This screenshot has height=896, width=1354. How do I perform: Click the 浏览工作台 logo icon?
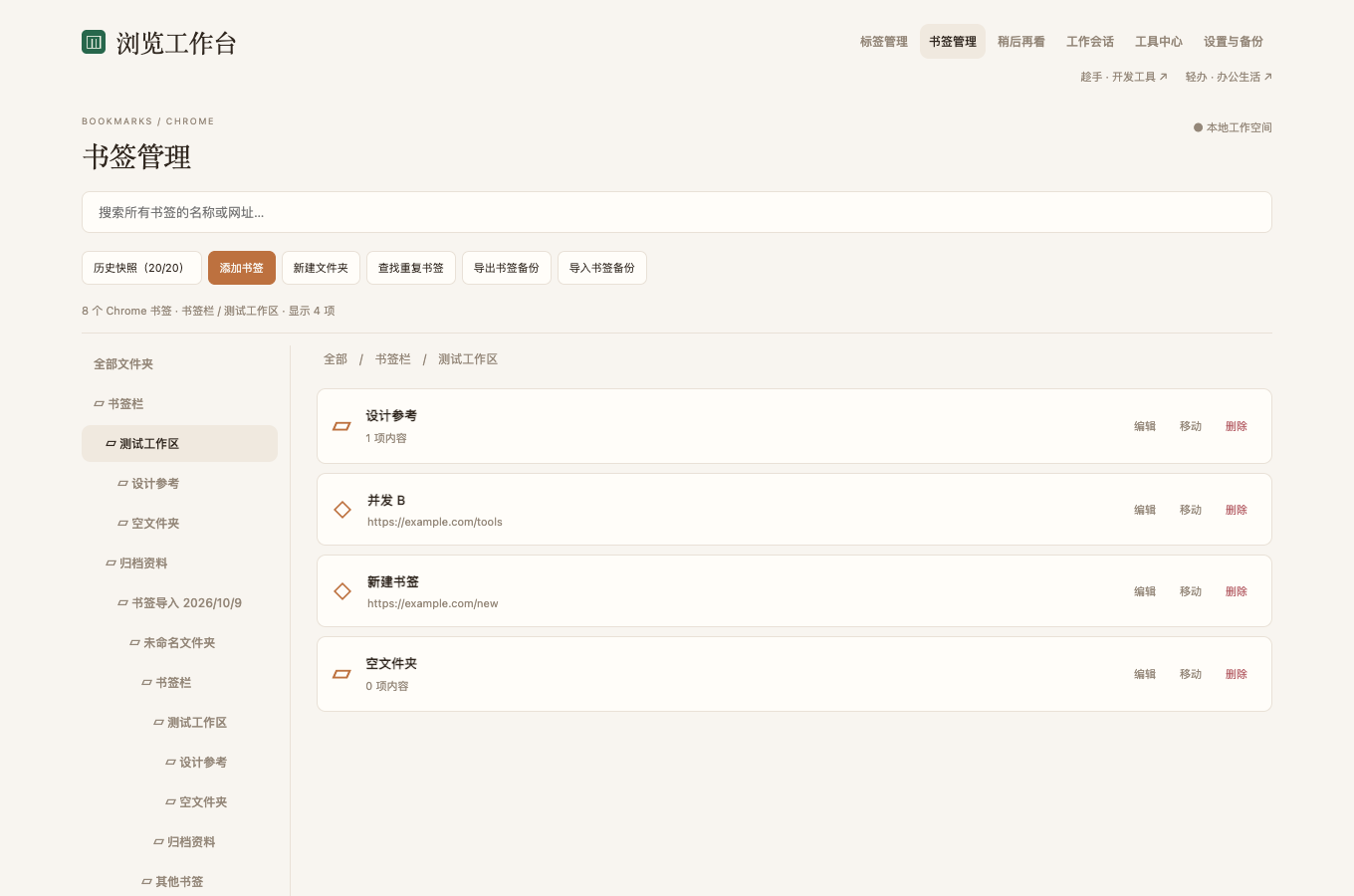point(94,42)
